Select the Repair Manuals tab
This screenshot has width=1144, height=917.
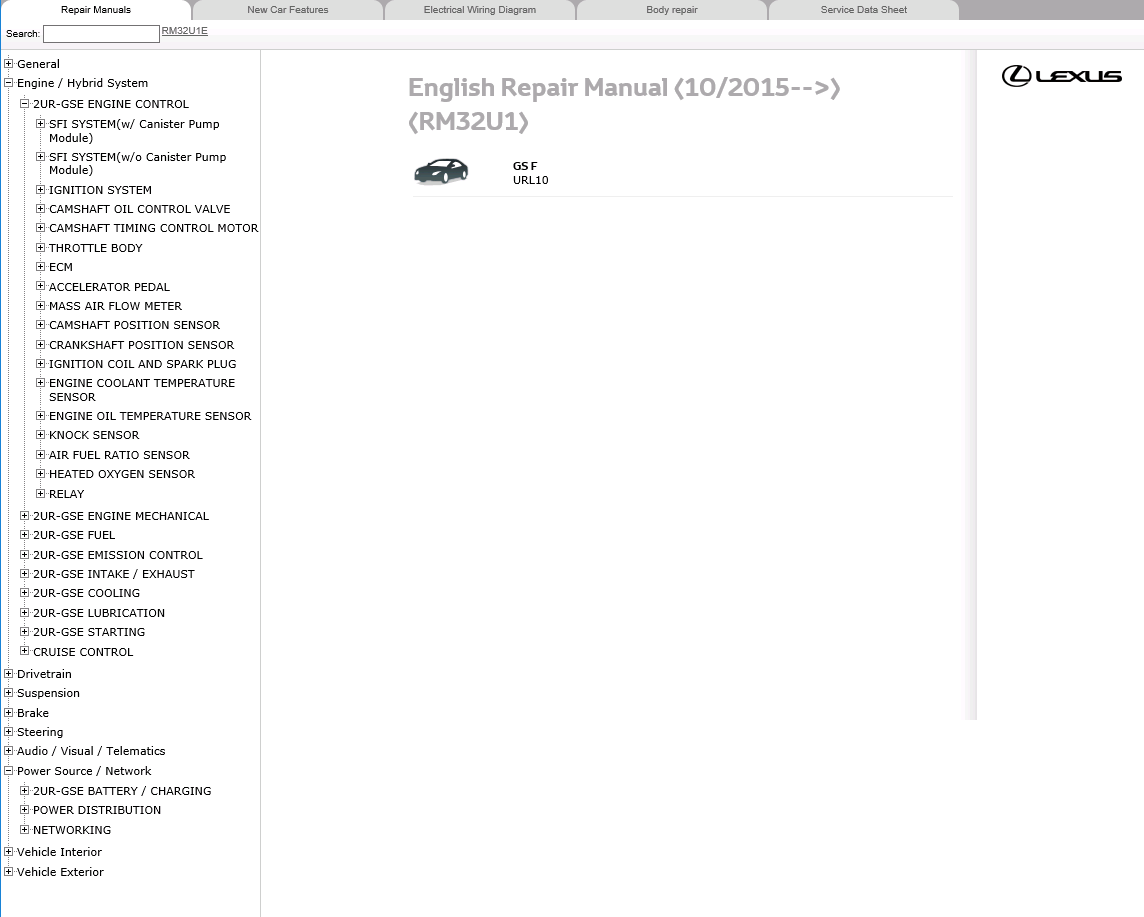click(96, 10)
